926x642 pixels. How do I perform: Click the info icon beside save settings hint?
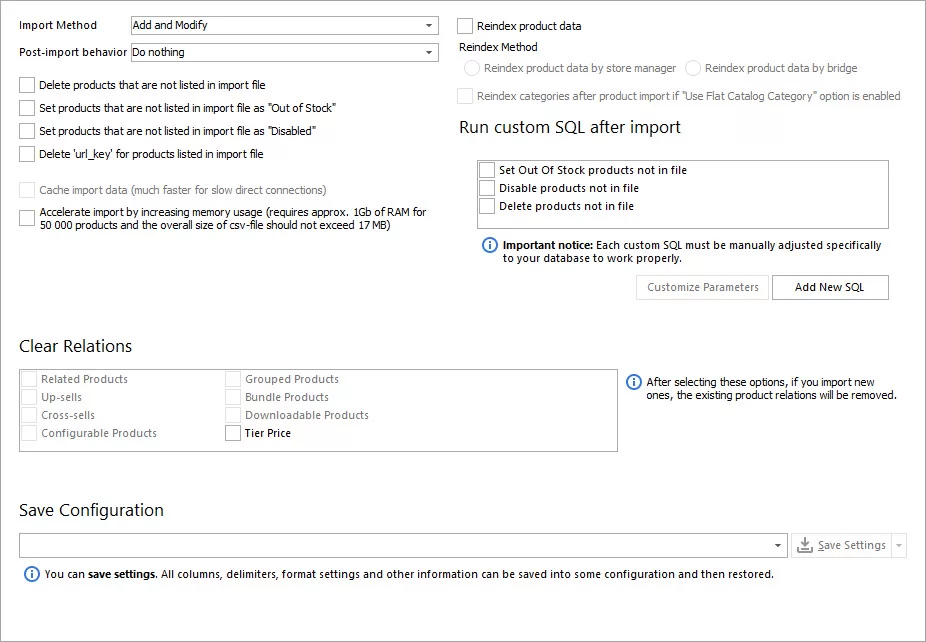click(x=31, y=574)
